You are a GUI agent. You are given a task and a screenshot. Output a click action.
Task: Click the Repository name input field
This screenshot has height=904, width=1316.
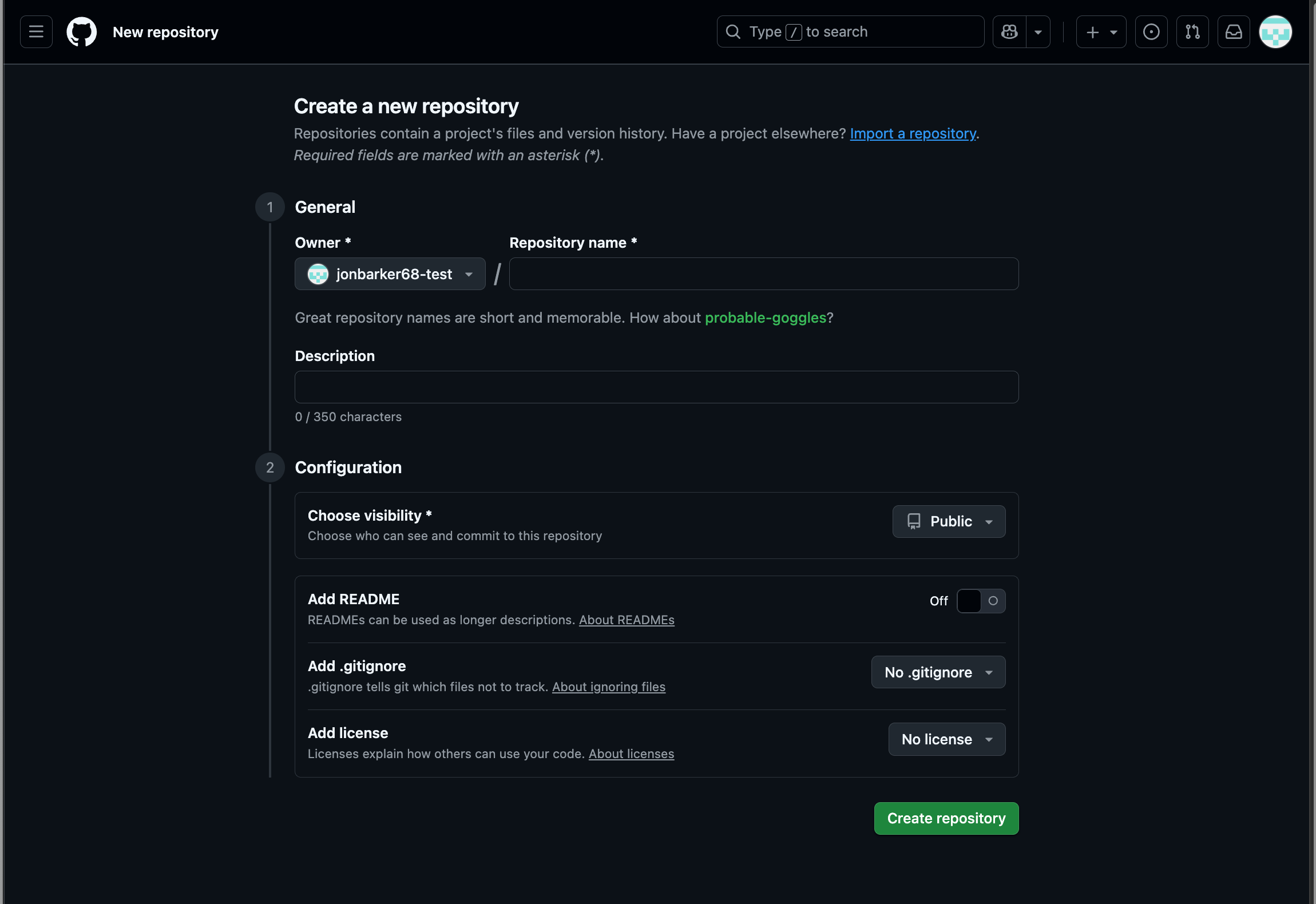pyautogui.click(x=763, y=274)
